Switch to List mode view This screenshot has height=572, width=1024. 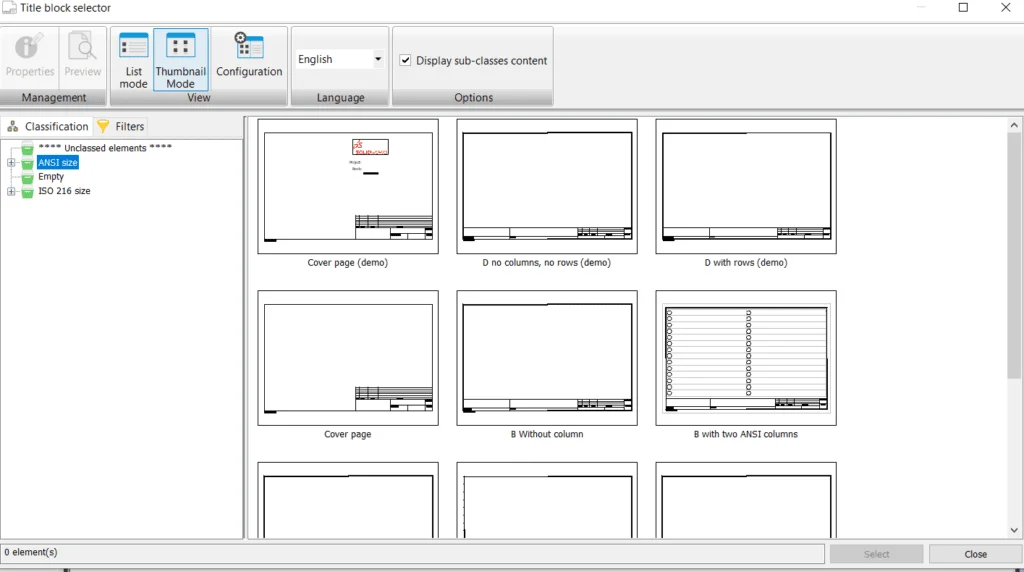[x=133, y=47]
